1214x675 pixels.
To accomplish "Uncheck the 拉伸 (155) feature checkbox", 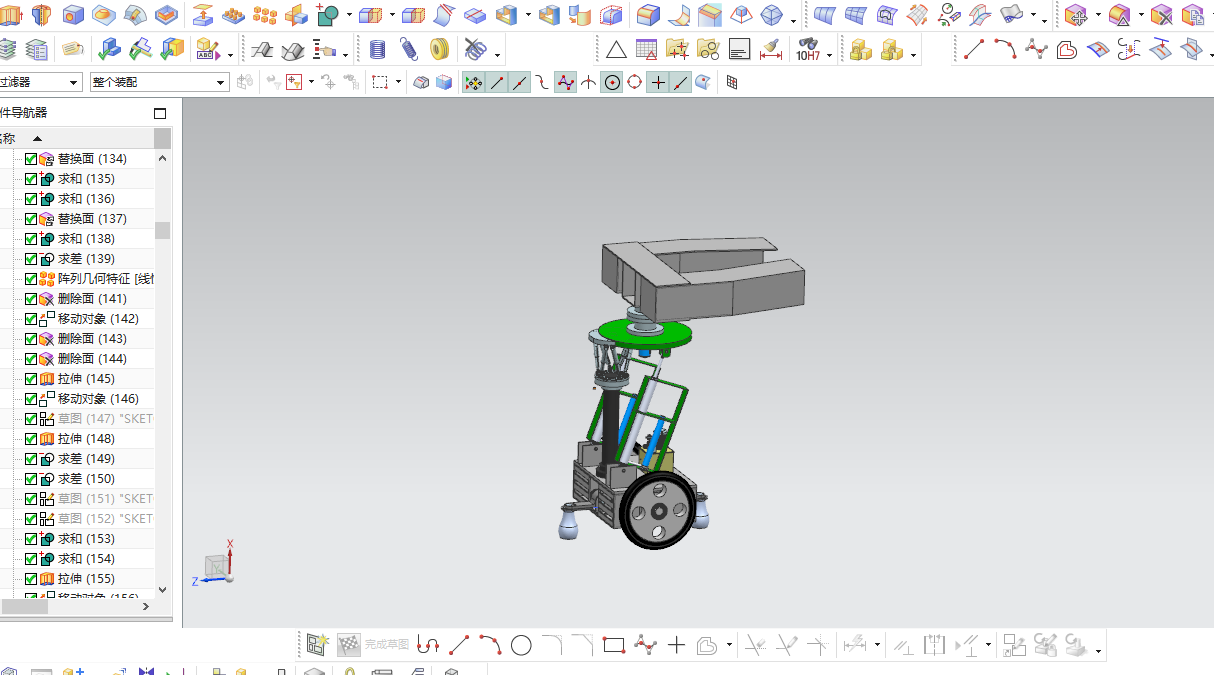I will [31, 579].
